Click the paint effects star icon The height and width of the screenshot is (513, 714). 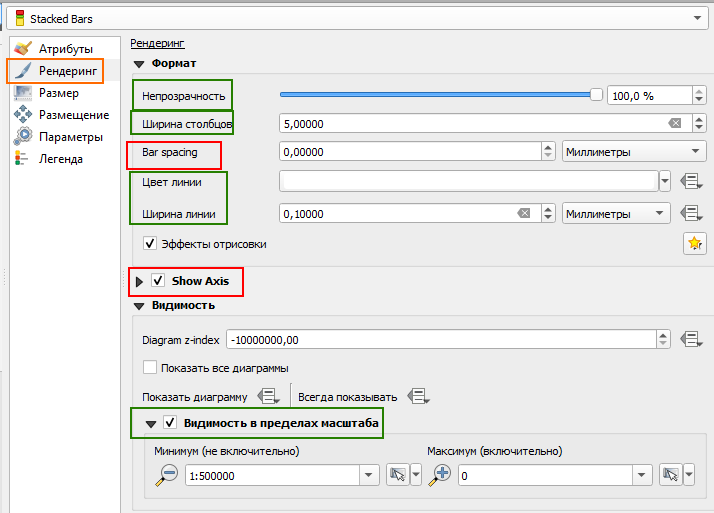tap(694, 243)
